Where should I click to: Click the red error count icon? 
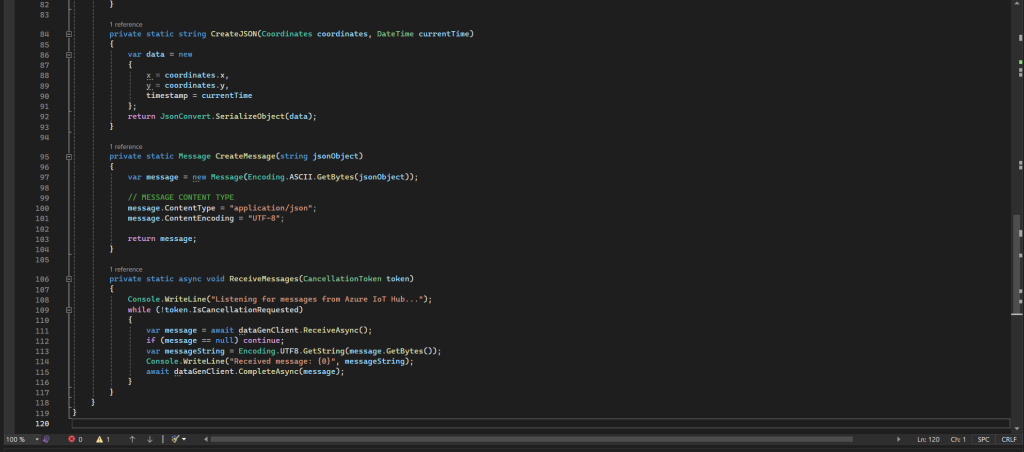71,439
